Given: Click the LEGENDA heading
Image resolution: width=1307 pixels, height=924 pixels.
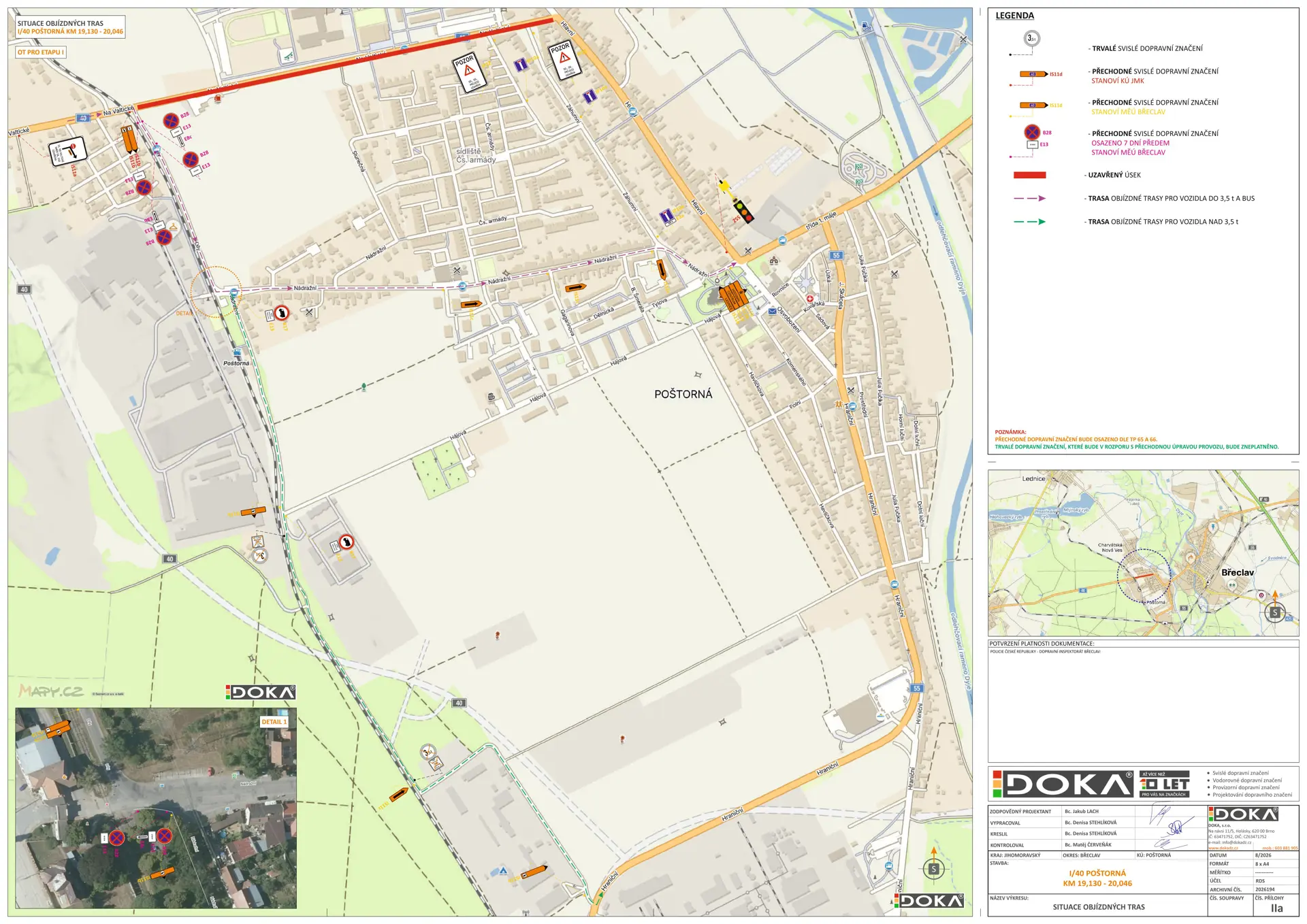Looking at the screenshot, I should pos(1014,16).
